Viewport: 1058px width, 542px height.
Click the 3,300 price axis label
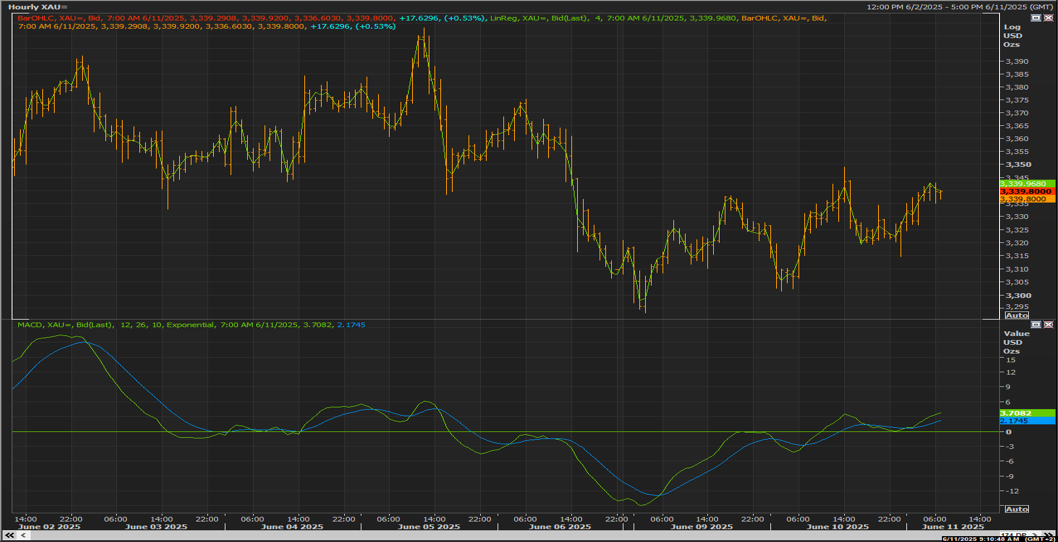point(1016,296)
